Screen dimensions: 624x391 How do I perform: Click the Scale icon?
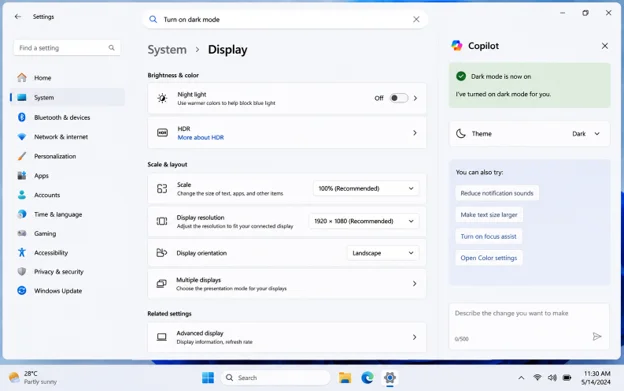click(162, 189)
